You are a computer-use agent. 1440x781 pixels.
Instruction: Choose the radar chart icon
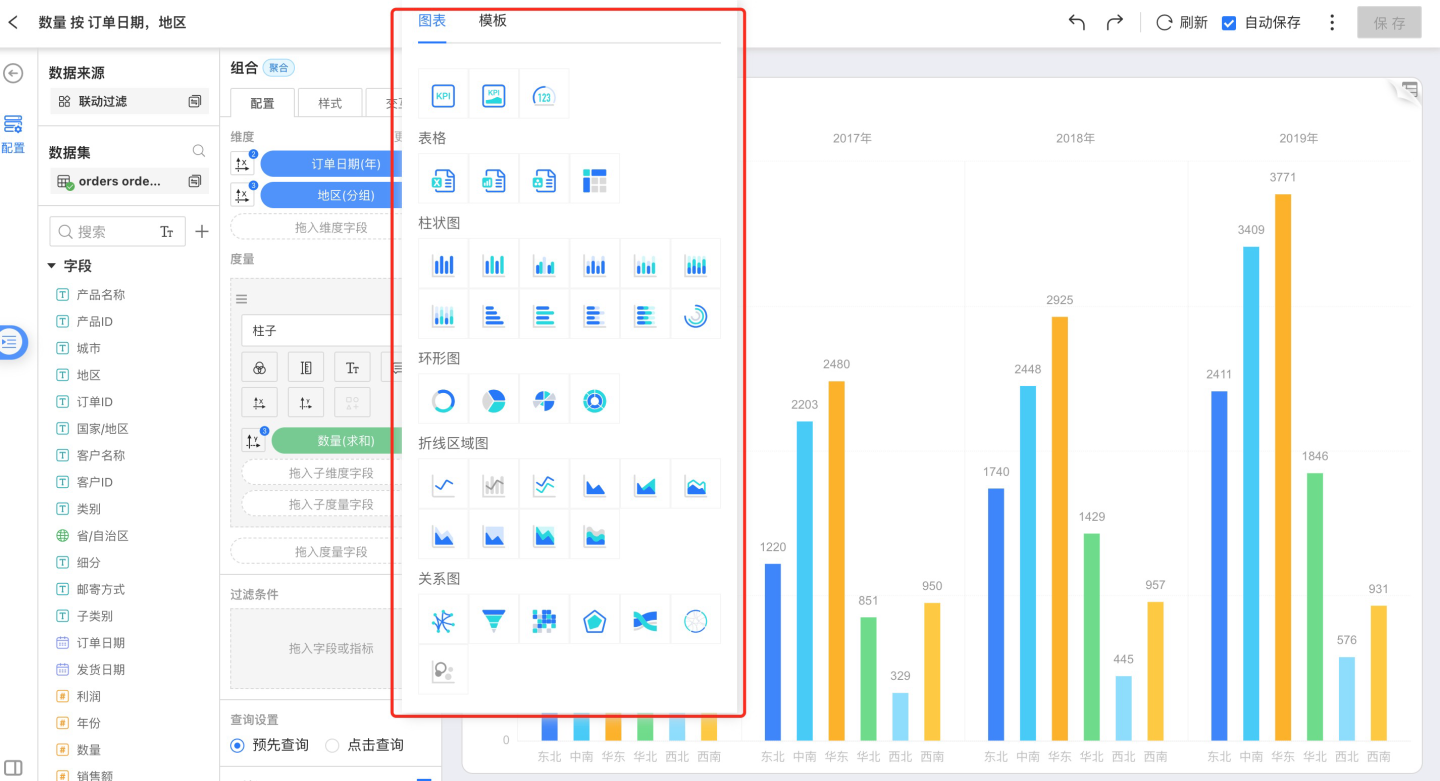coord(594,621)
